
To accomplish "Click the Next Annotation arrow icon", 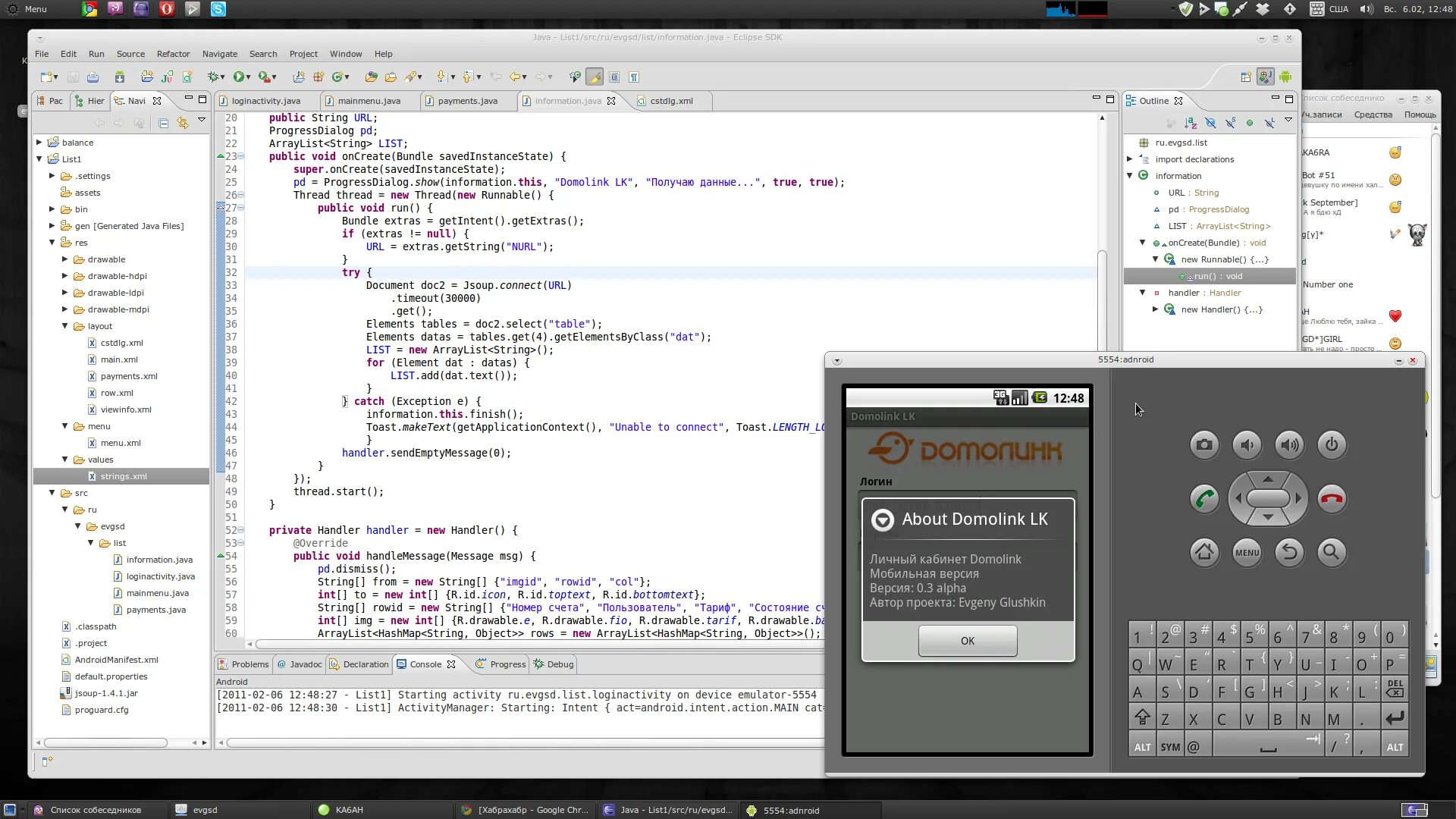I will point(441,77).
